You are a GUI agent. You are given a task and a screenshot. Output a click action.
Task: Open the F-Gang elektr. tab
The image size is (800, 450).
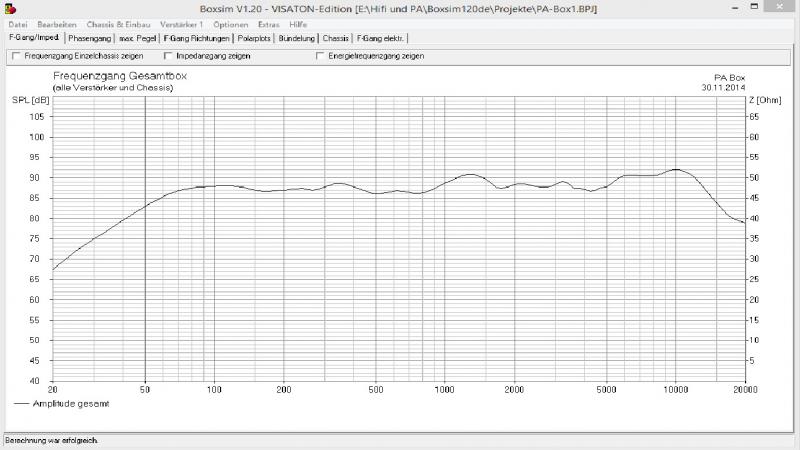[x=380, y=38]
